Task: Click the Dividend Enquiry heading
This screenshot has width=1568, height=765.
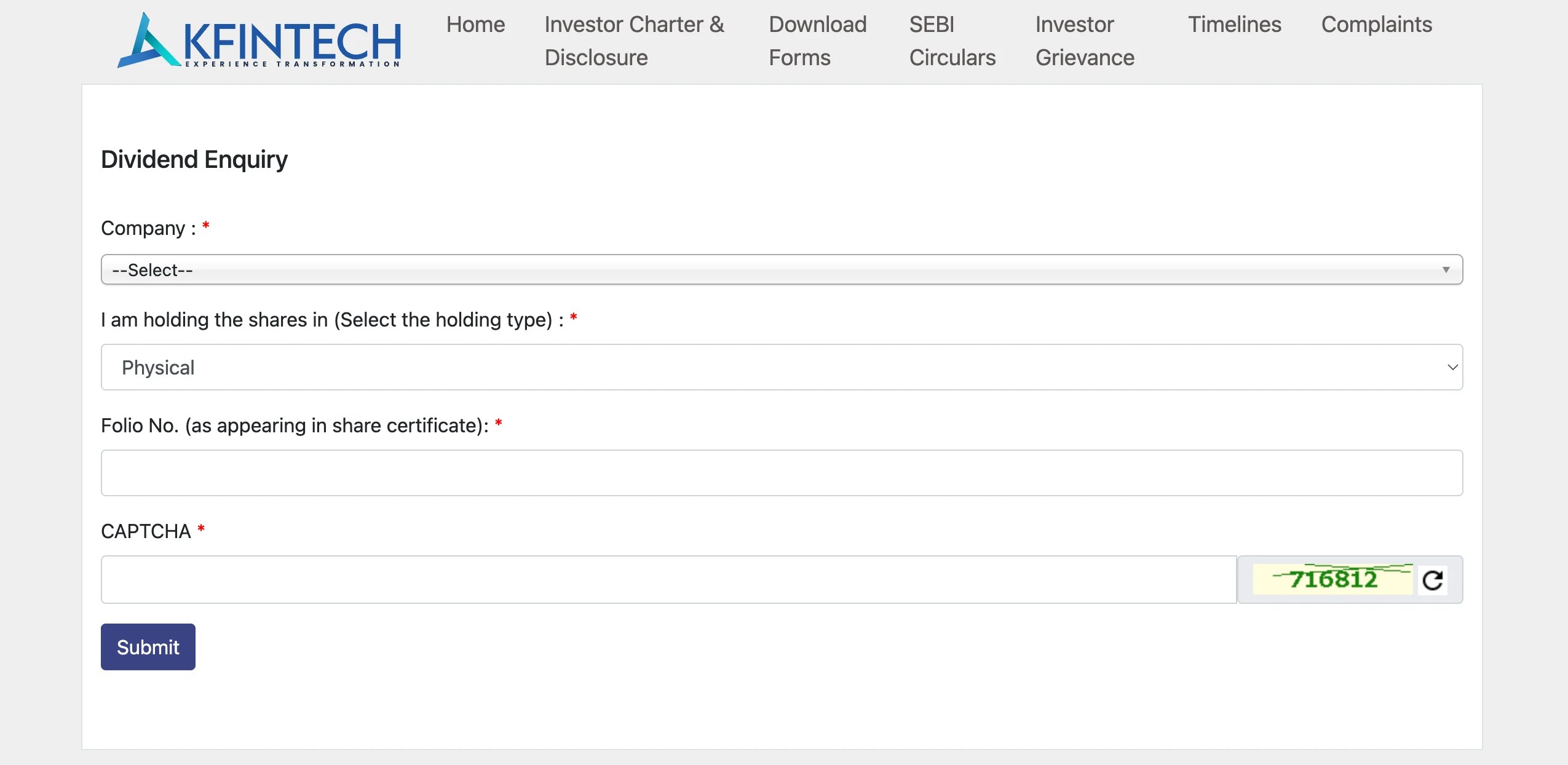Action: pos(194,159)
